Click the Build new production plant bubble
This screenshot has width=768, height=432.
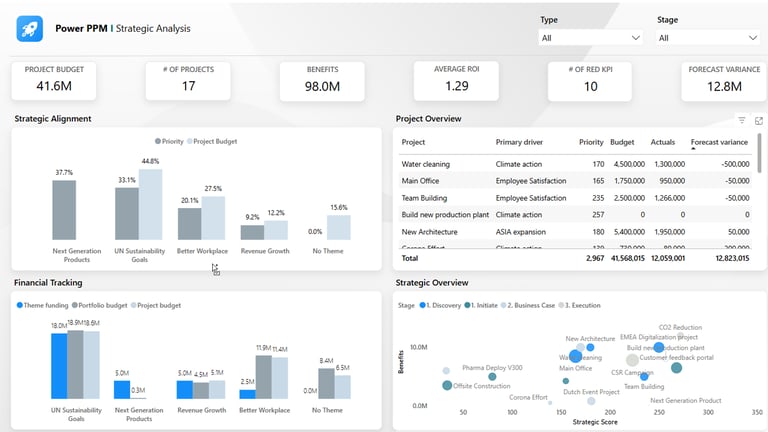coord(659,347)
